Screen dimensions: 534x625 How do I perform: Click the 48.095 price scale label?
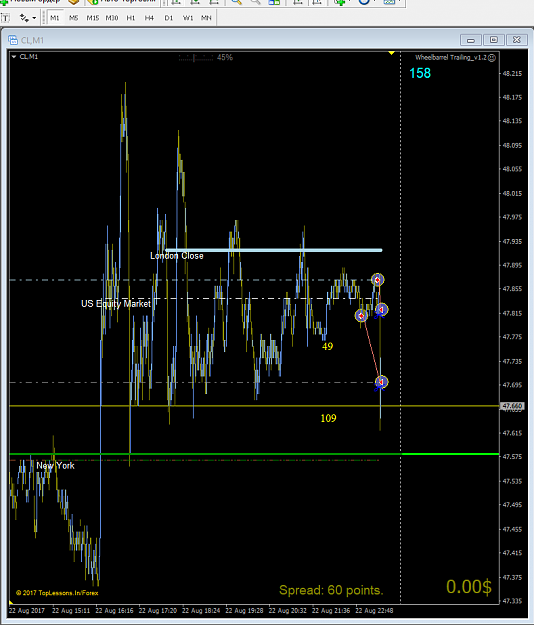512,145
